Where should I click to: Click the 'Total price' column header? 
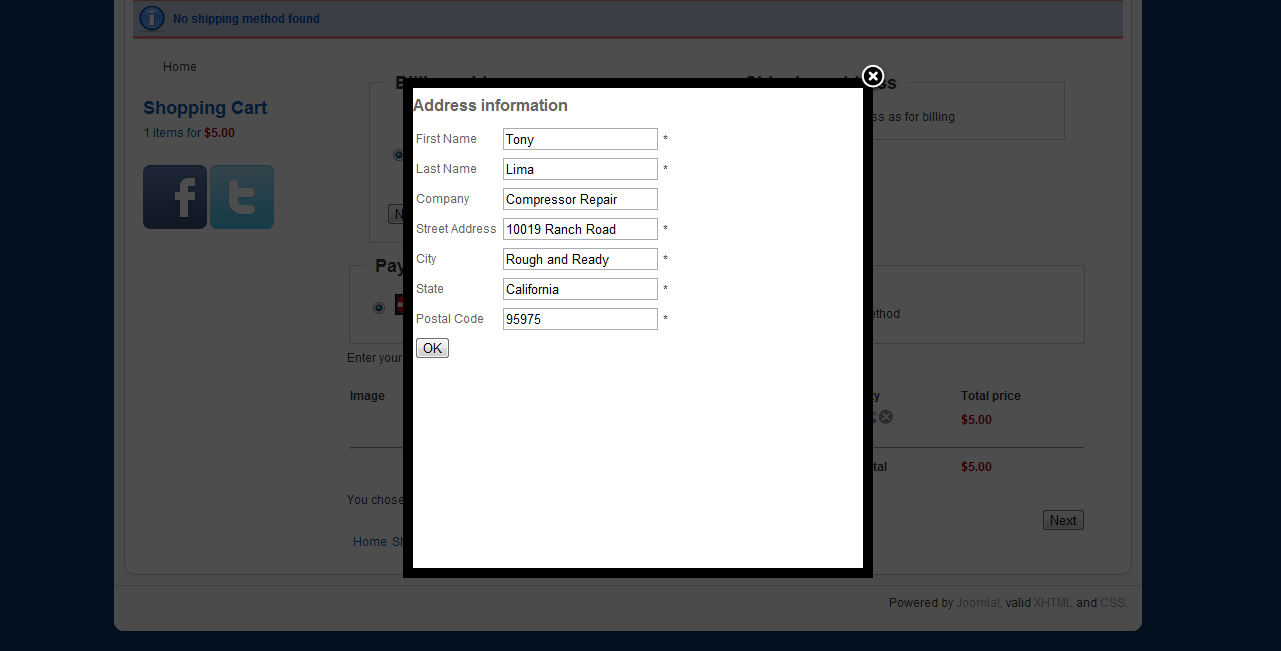[x=991, y=396]
